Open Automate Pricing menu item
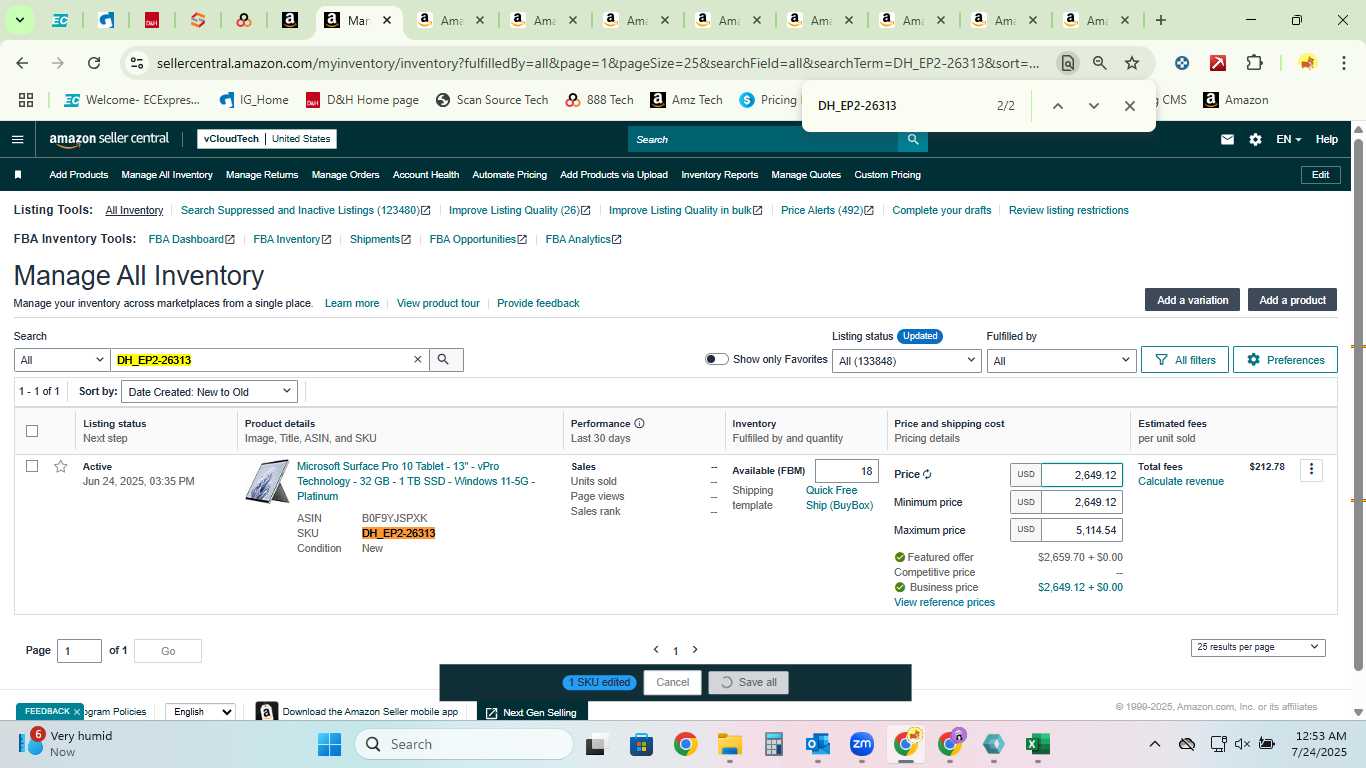 509,175
